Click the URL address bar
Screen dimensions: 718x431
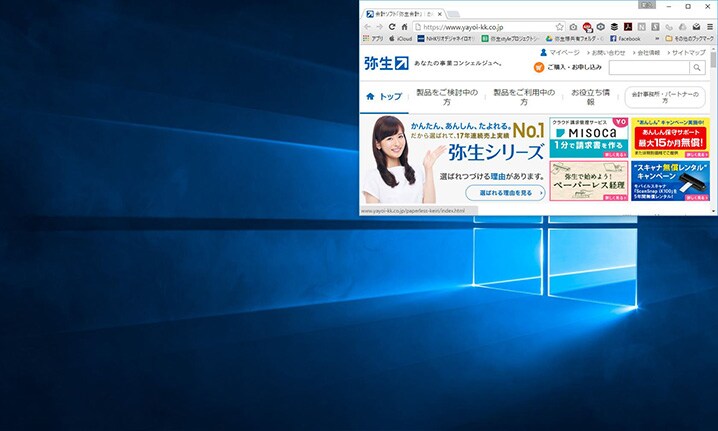pos(489,27)
